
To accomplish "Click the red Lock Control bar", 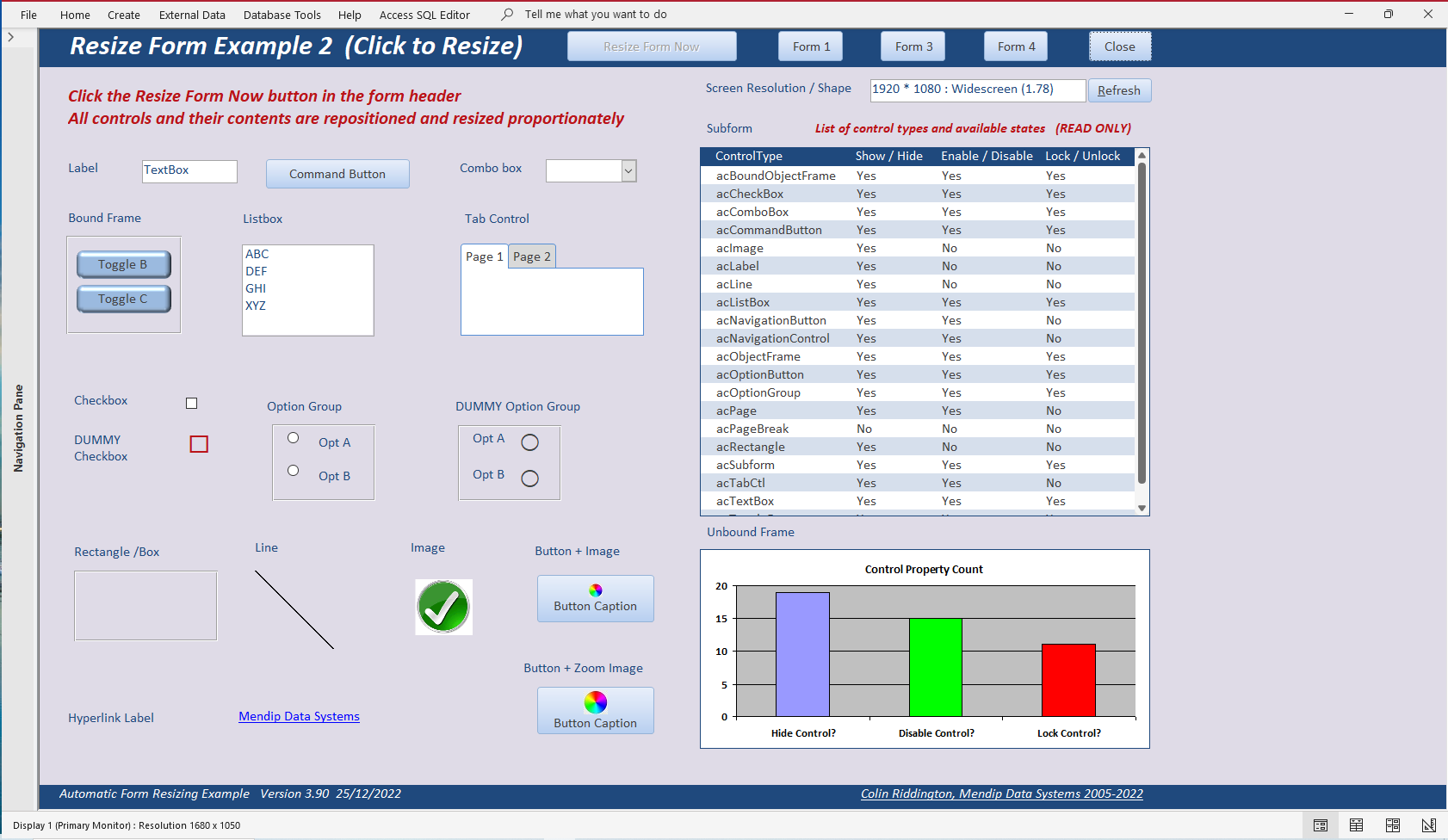I will [x=1068, y=680].
